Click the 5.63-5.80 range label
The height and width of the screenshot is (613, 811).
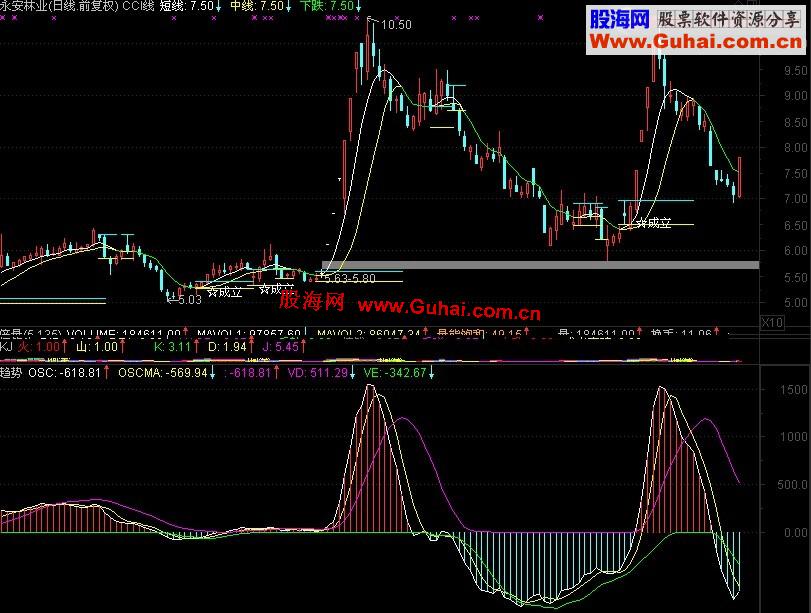point(351,278)
